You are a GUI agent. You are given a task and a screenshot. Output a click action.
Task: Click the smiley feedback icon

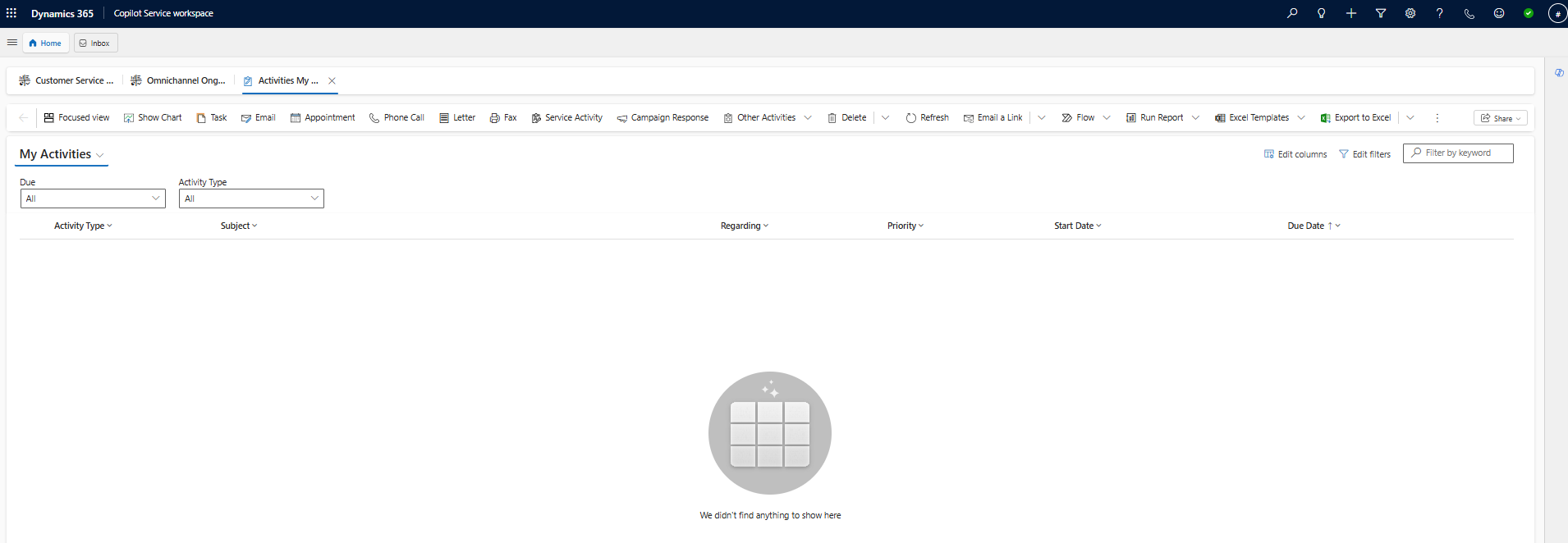click(1499, 13)
